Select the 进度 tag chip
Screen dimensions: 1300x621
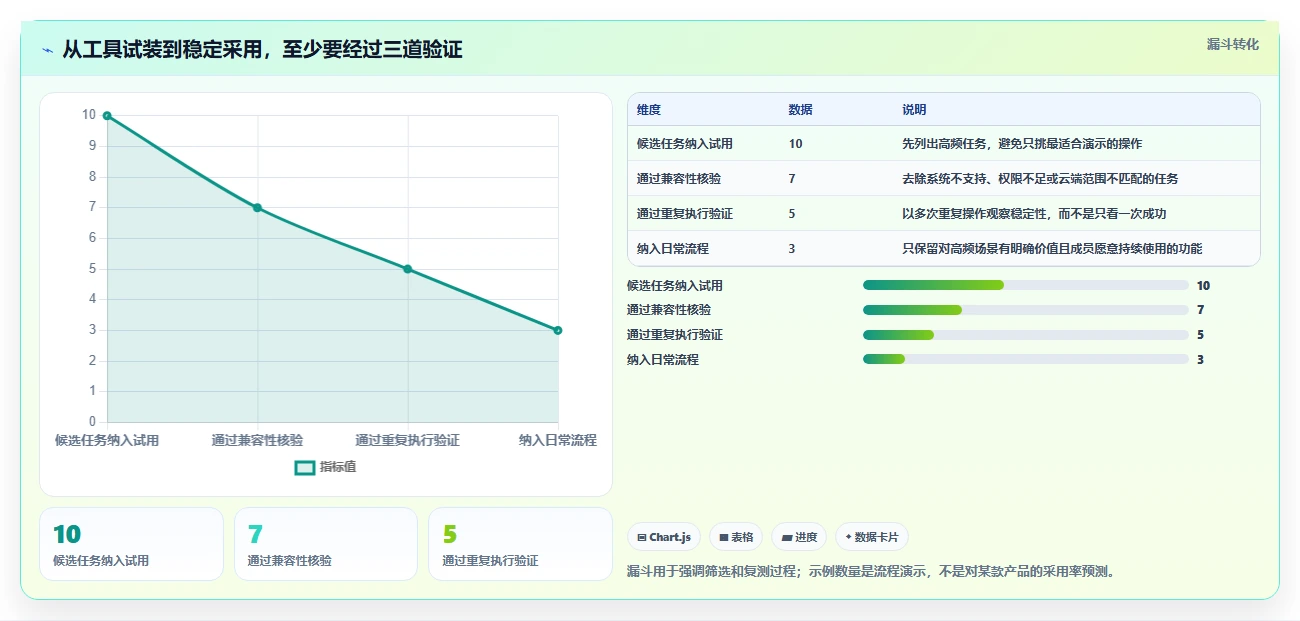coord(799,537)
